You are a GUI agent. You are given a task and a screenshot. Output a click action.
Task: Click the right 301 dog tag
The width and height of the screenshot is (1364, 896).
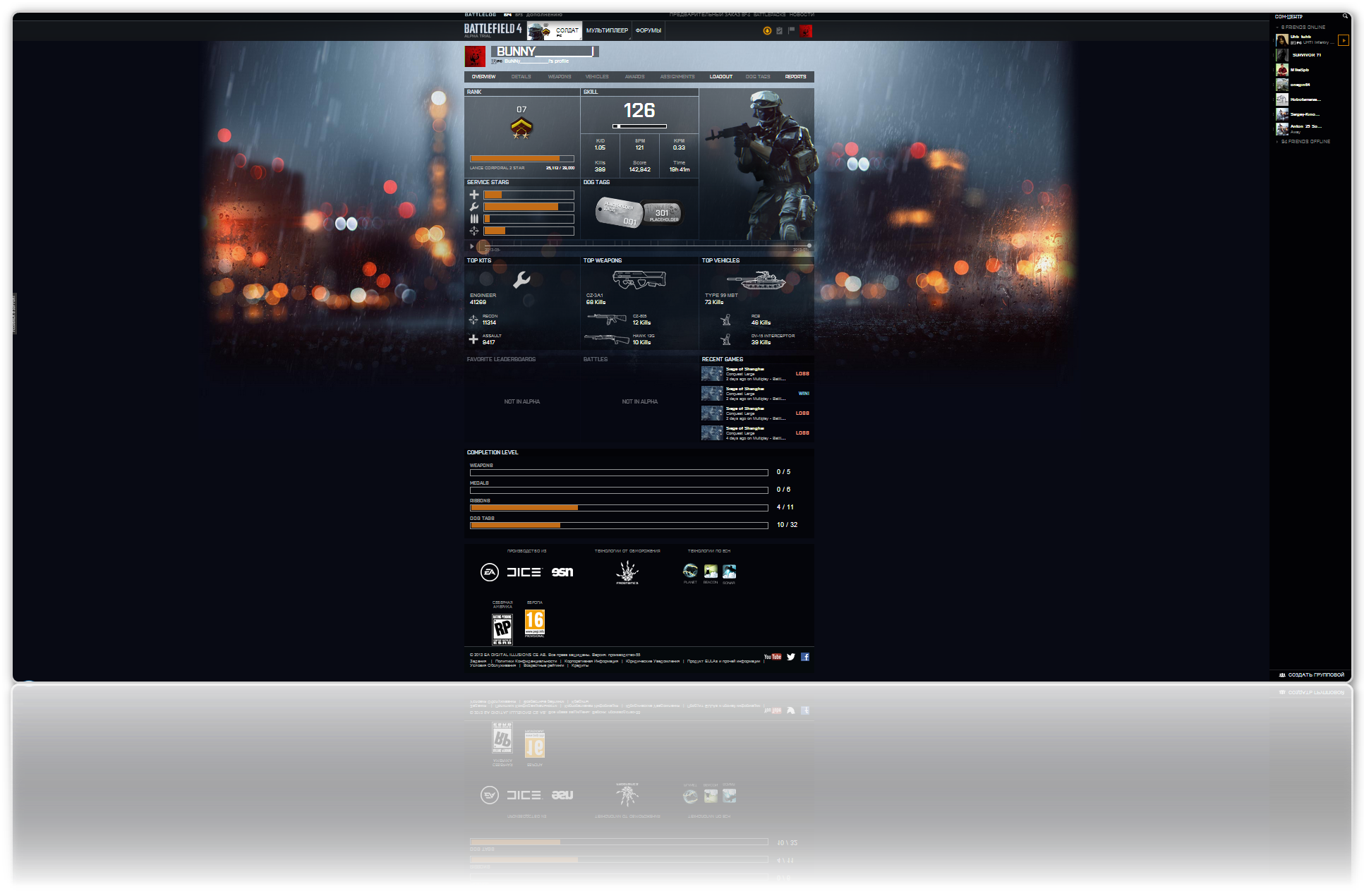click(x=663, y=213)
